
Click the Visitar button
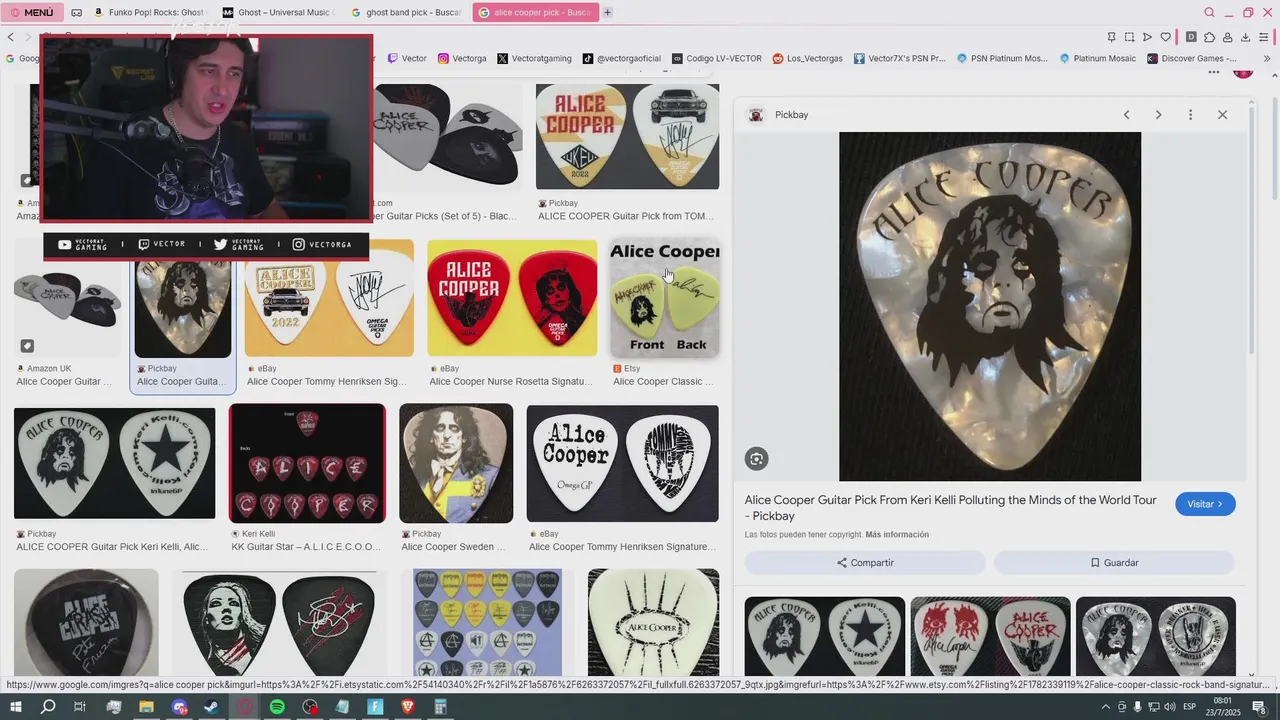pyautogui.click(x=1205, y=504)
